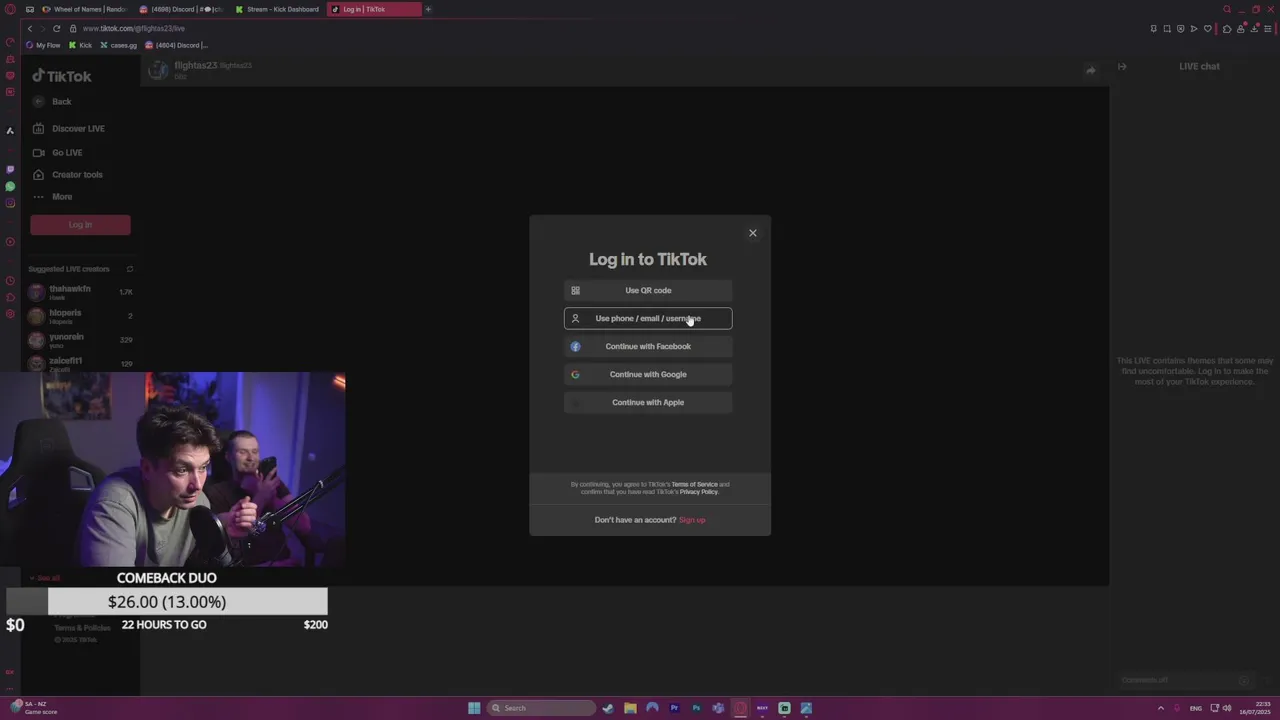Open Instagram in the Opera sidebar

pos(10,203)
